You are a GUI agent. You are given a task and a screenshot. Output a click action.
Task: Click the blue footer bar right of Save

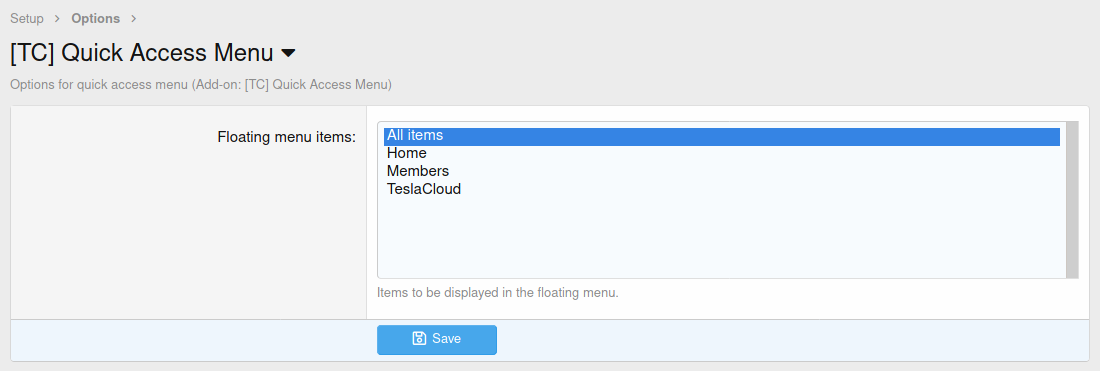pos(793,340)
